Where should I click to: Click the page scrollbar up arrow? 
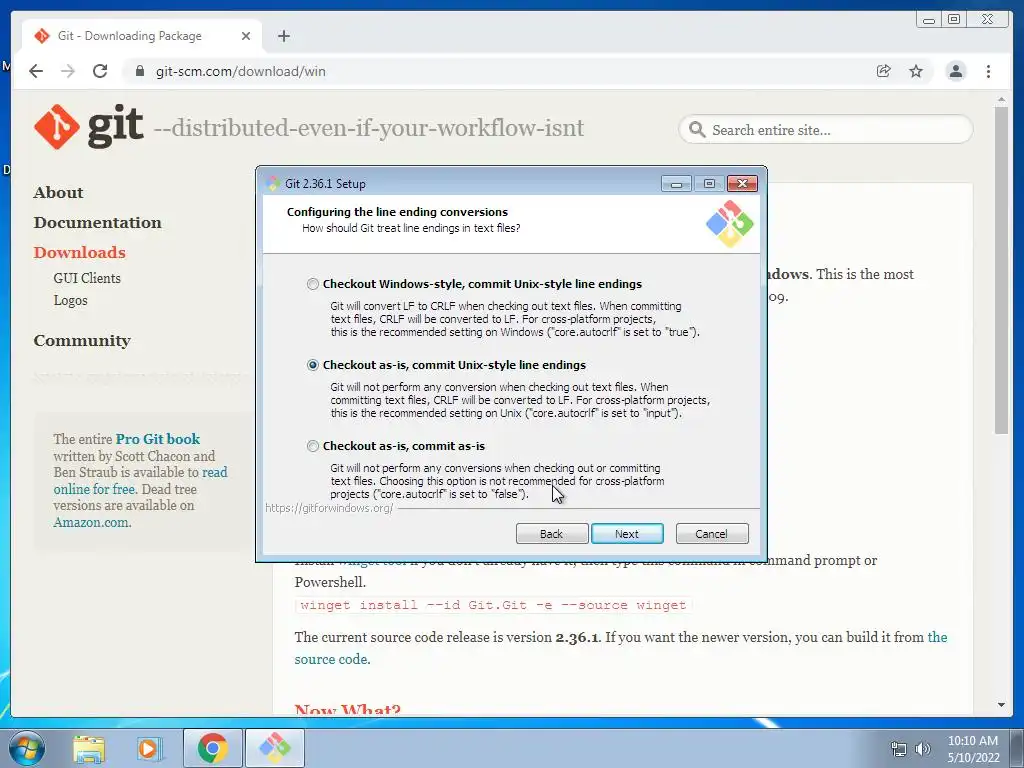coord(1002,100)
